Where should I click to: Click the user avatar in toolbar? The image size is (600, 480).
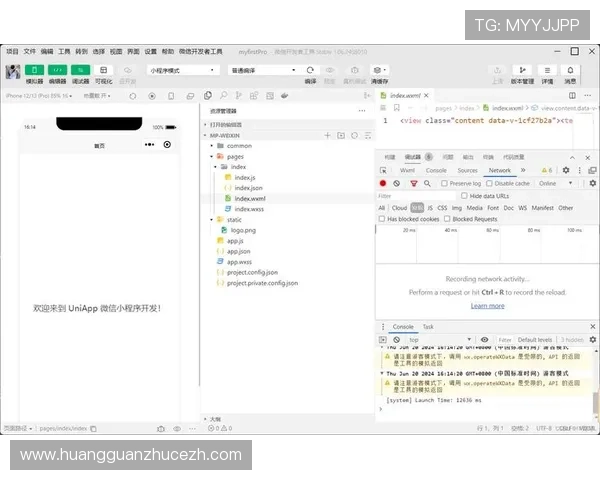tap(13, 72)
